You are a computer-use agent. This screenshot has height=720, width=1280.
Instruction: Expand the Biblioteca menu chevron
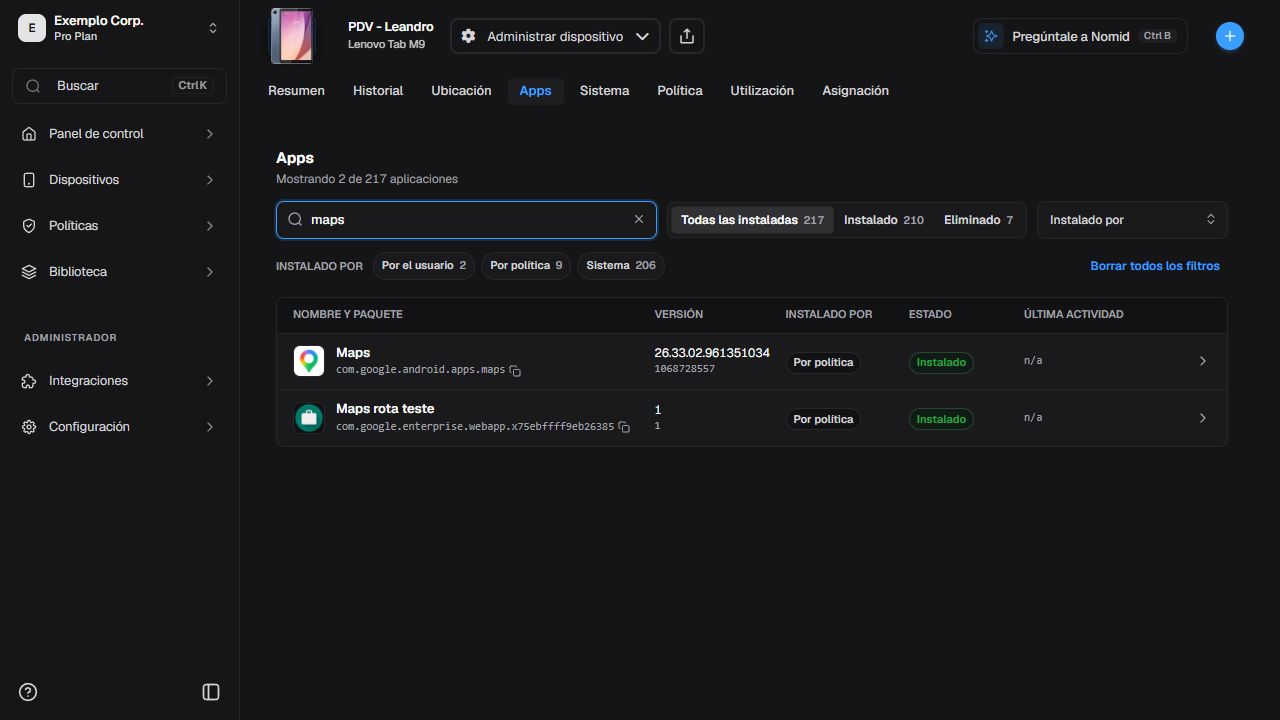(210, 272)
